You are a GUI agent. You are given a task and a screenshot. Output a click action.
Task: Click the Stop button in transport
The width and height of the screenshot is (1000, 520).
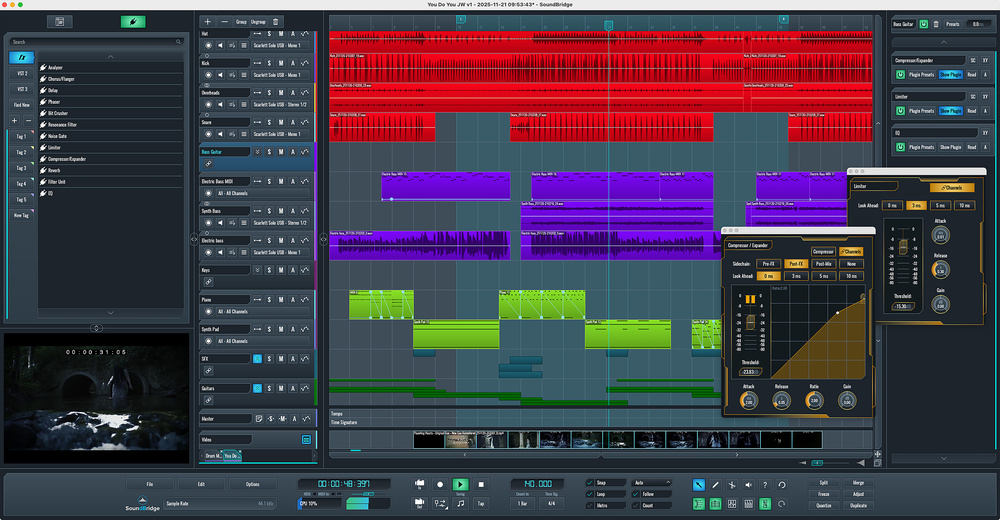point(481,484)
